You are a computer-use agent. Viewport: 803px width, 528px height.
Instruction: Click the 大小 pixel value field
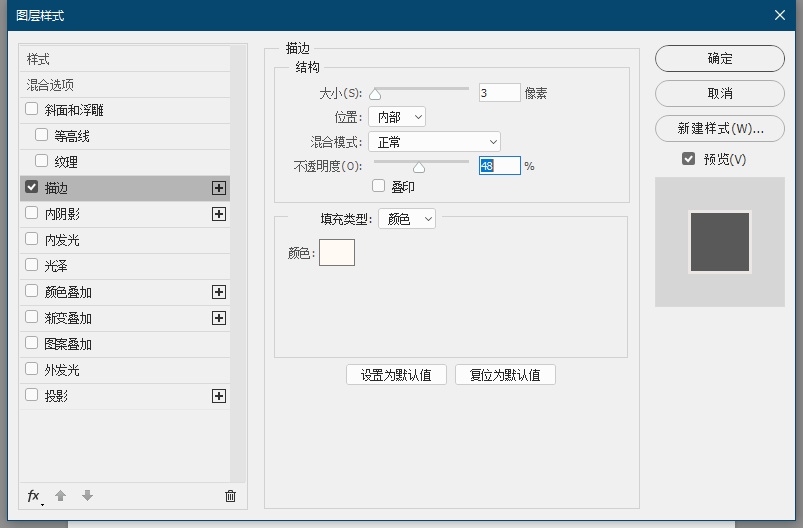(x=499, y=93)
